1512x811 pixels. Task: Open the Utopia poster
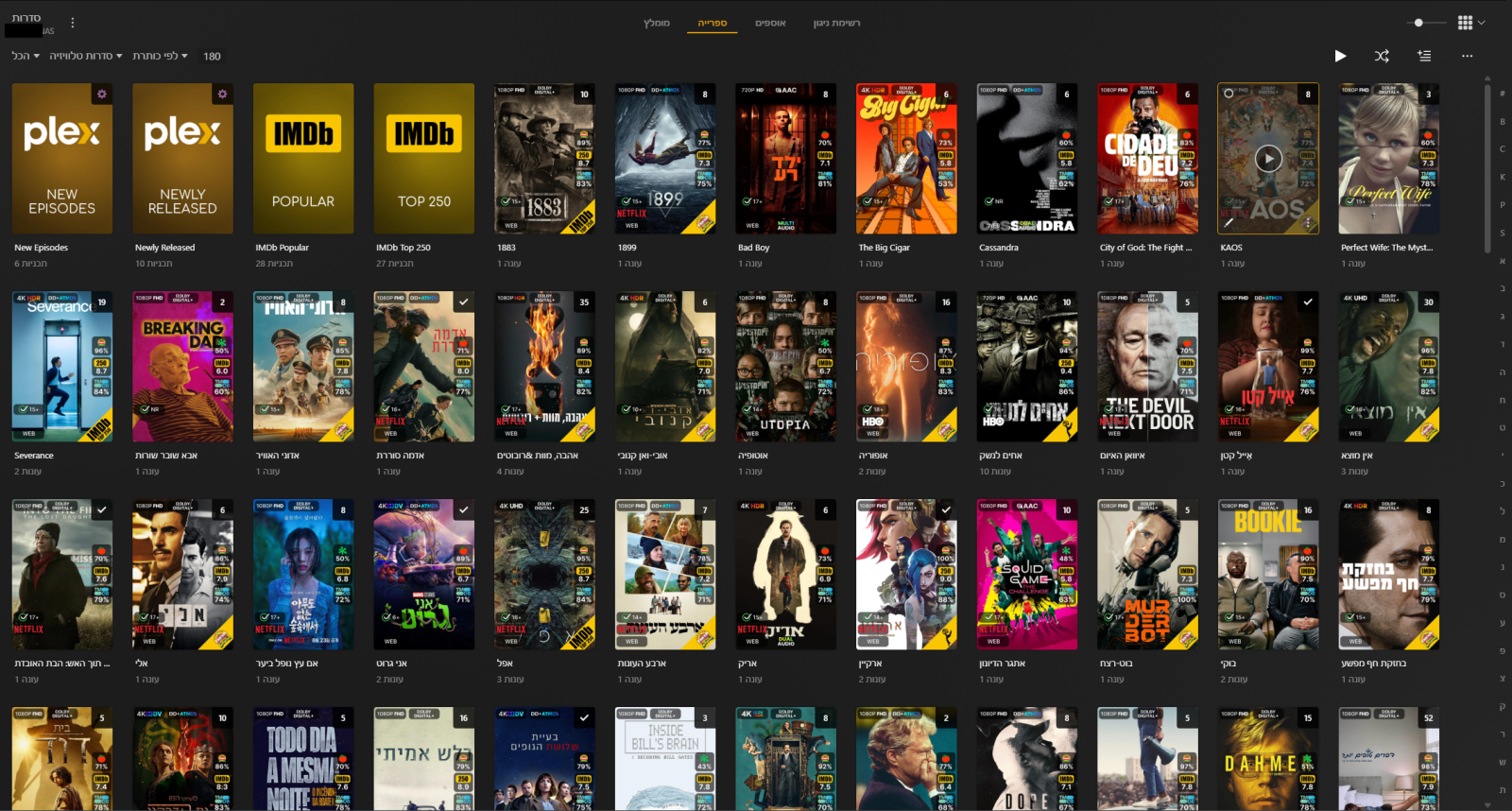tap(786, 367)
